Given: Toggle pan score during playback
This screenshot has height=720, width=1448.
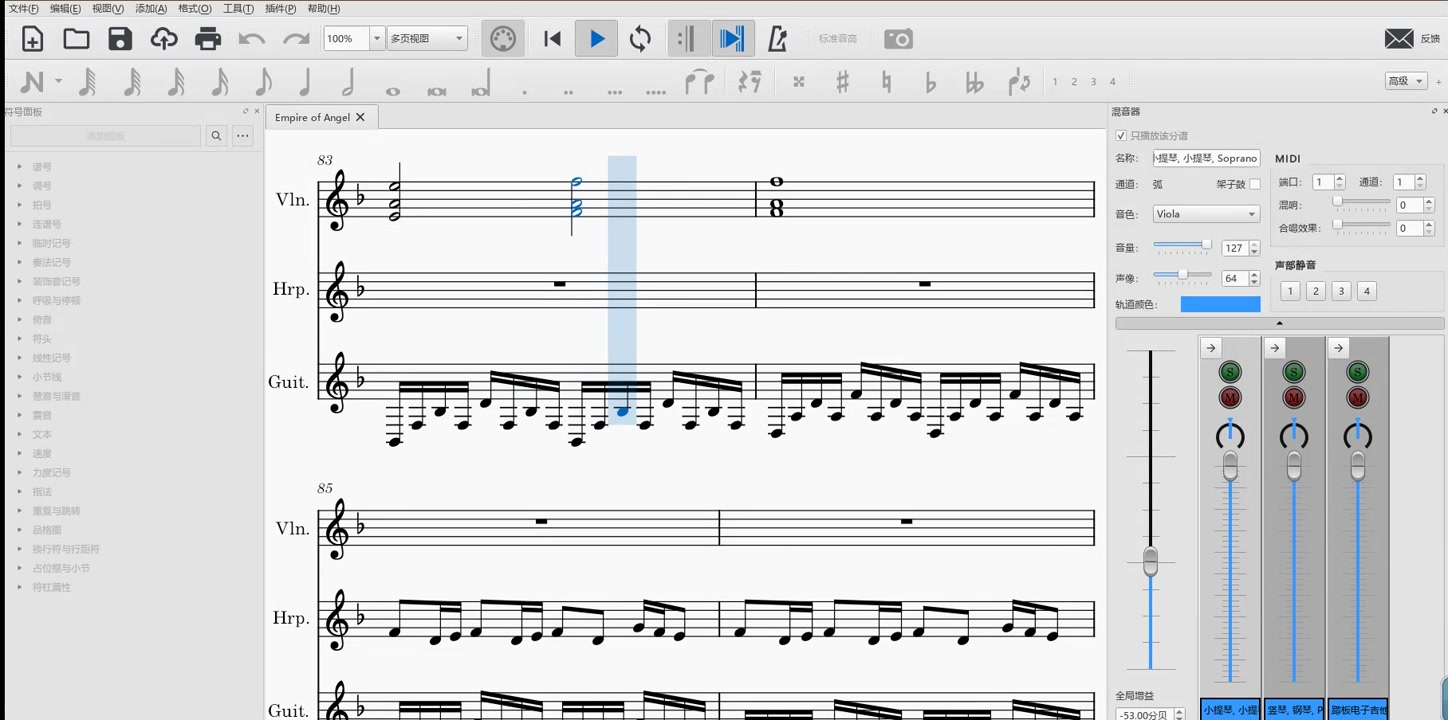Looking at the screenshot, I should click(731, 39).
